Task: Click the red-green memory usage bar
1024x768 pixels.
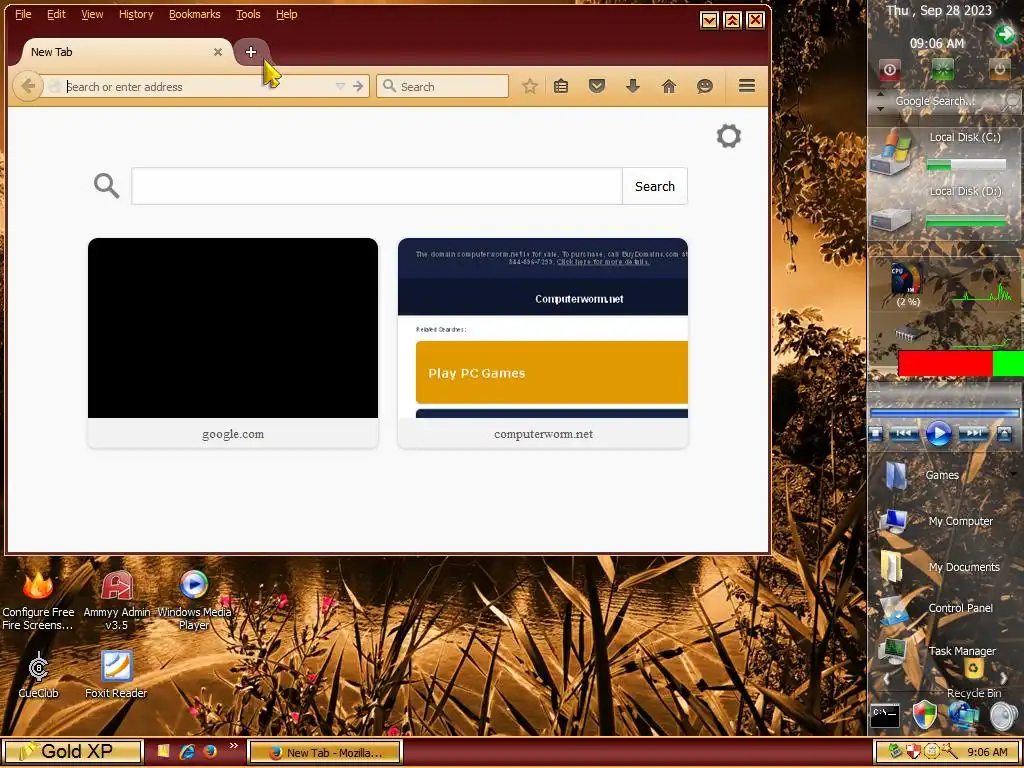Action: click(x=961, y=363)
